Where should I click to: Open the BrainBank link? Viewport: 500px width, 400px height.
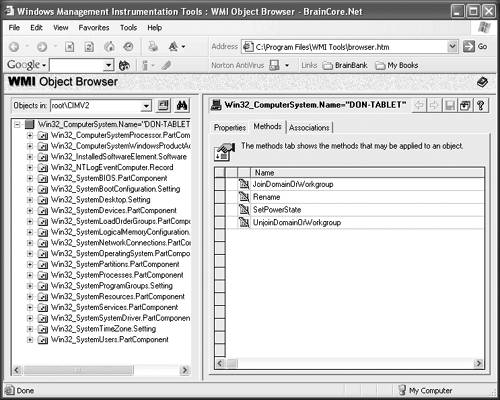345,65
